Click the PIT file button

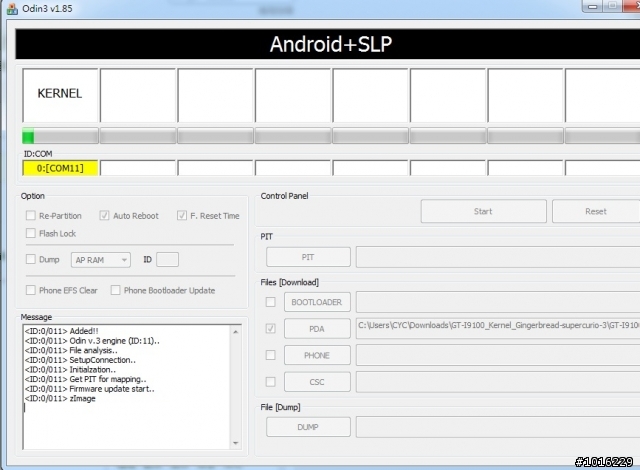point(308,257)
